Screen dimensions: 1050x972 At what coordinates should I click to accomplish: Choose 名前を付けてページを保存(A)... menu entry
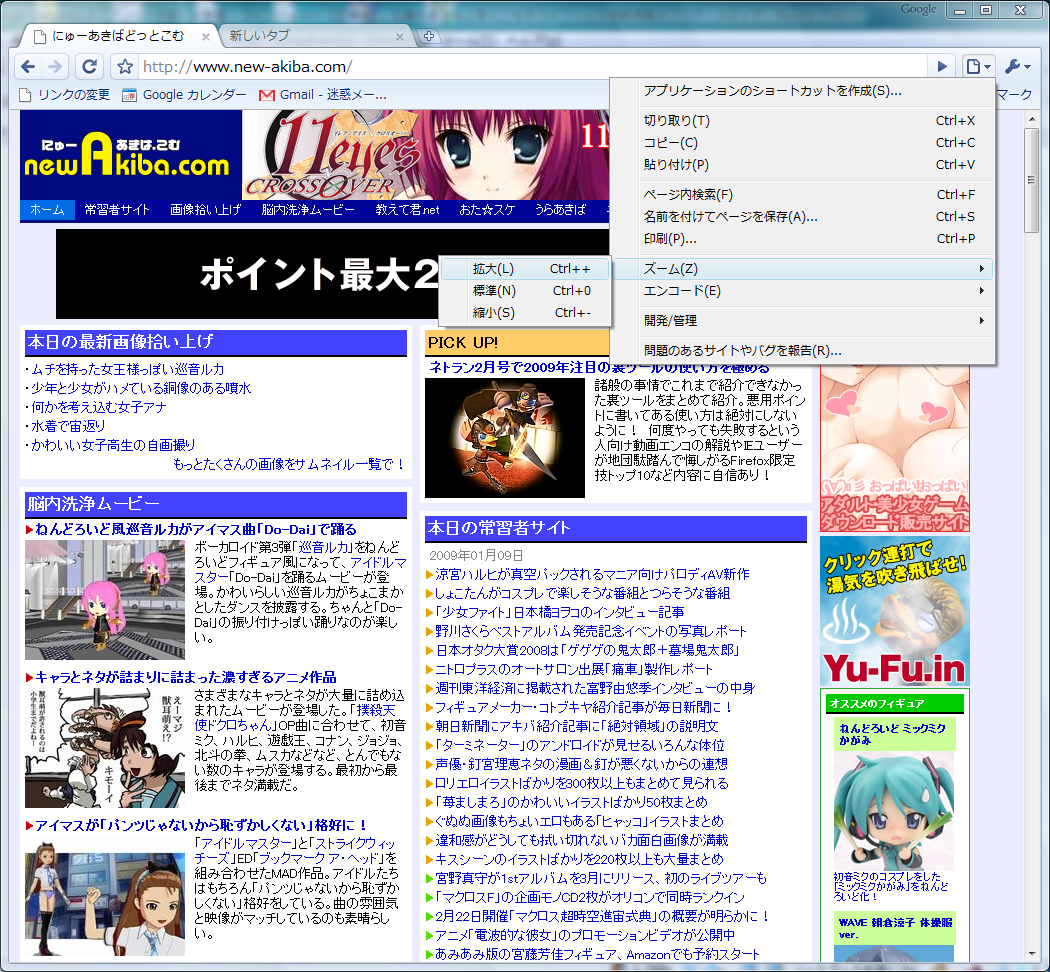802,217
